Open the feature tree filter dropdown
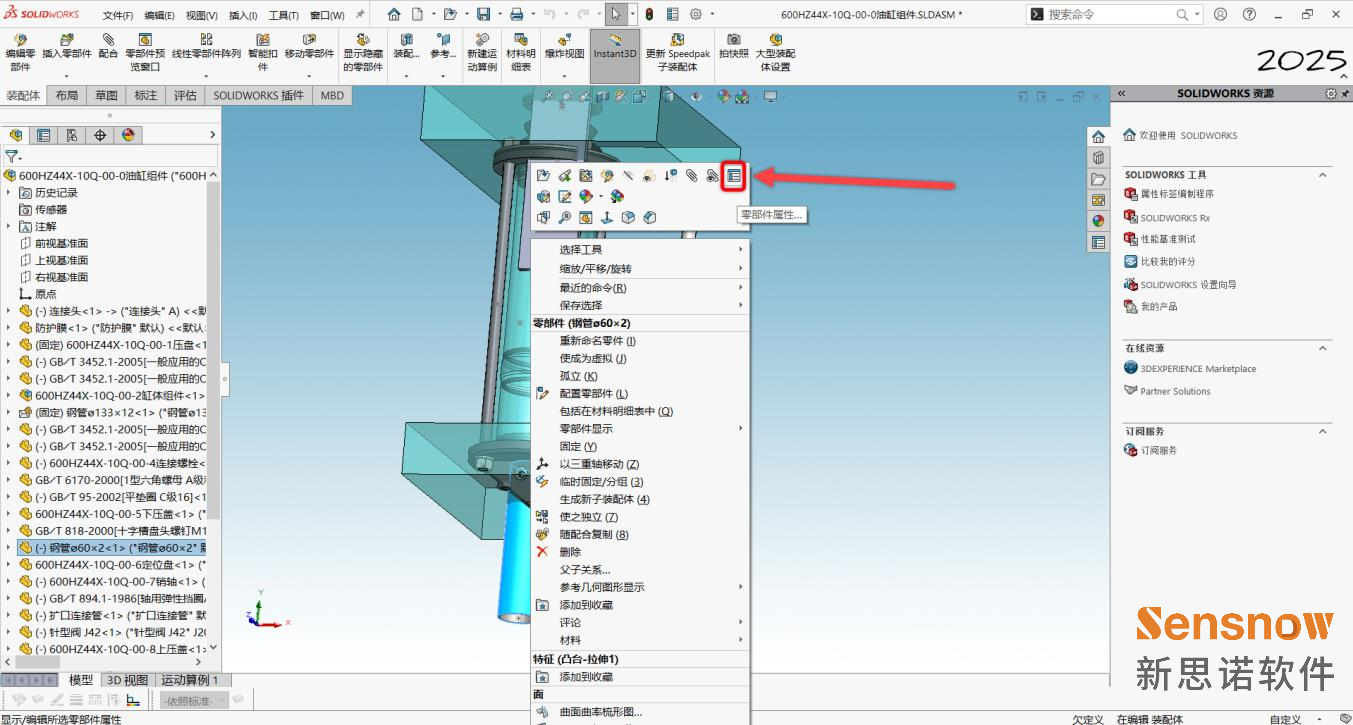The image size is (1353, 725). pos(13,157)
